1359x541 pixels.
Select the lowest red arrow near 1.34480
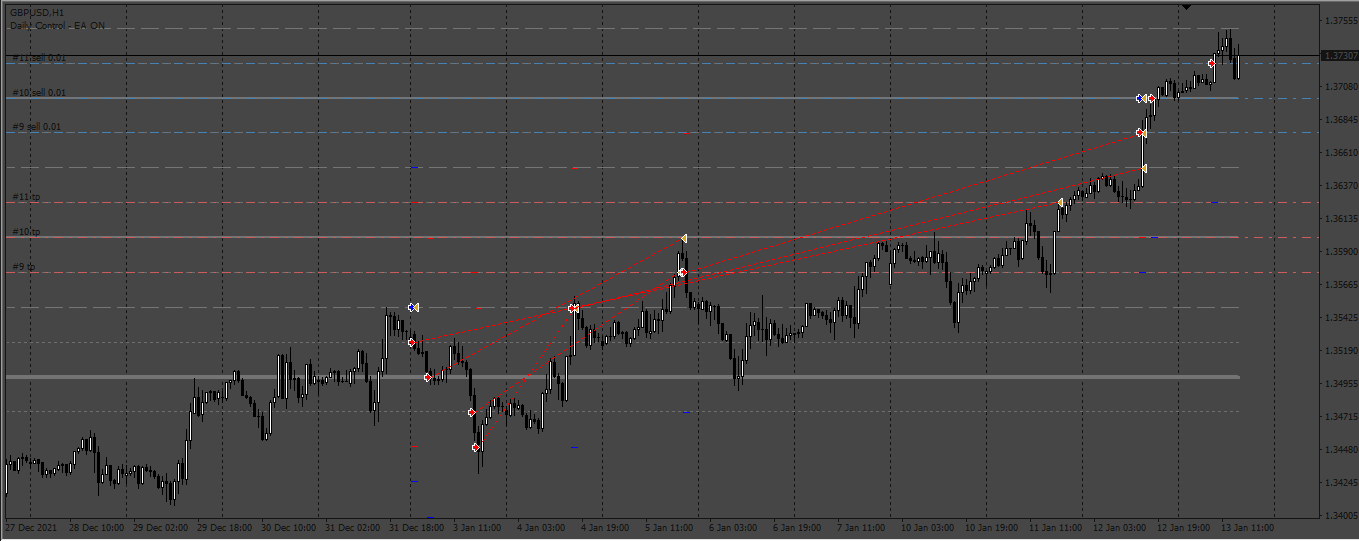(x=476, y=448)
